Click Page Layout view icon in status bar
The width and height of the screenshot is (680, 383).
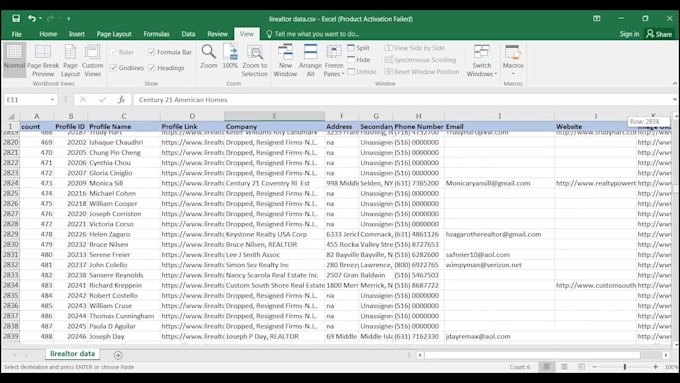(564, 367)
